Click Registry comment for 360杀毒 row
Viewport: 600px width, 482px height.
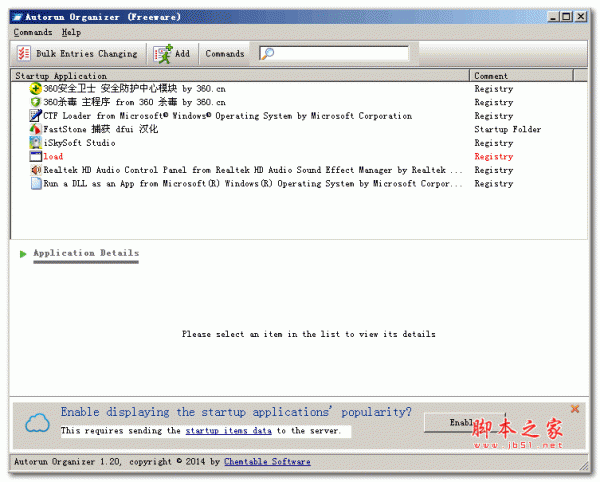494,102
